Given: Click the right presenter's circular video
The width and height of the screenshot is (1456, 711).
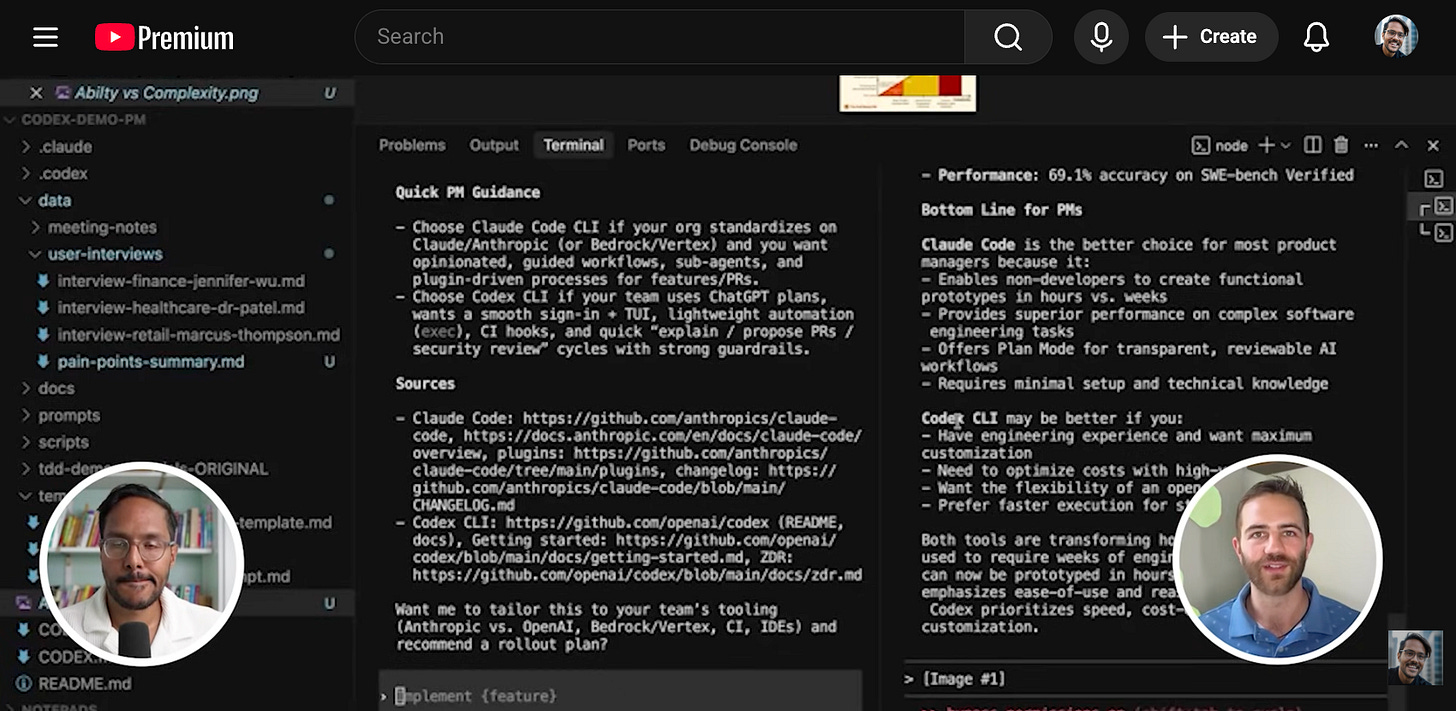Looking at the screenshot, I should pos(1277,560).
